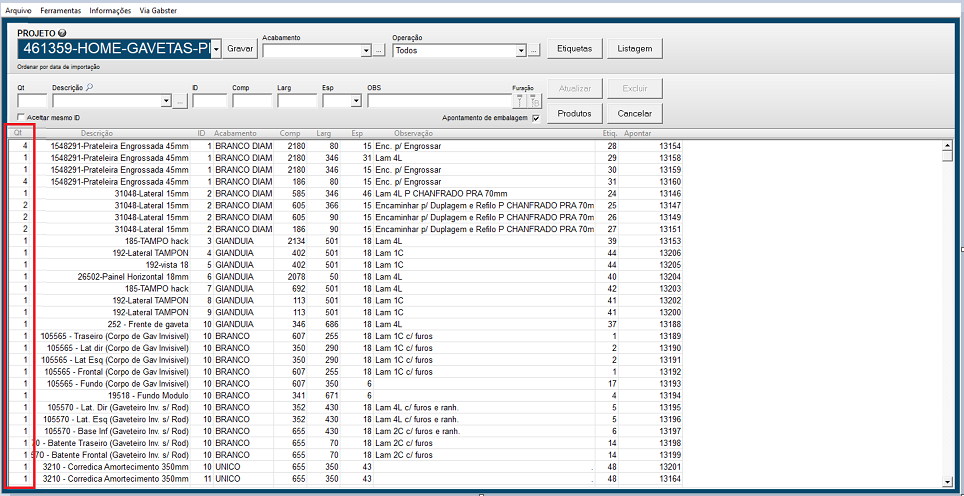Click the Excluir button
The width and height of the screenshot is (964, 496).
click(635, 89)
